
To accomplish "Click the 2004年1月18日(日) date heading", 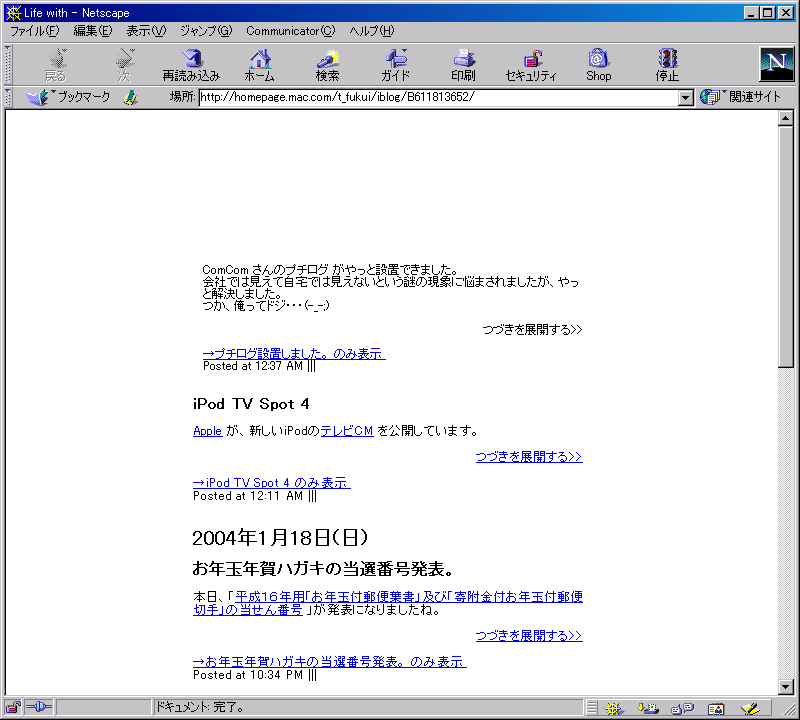I will coord(280,538).
